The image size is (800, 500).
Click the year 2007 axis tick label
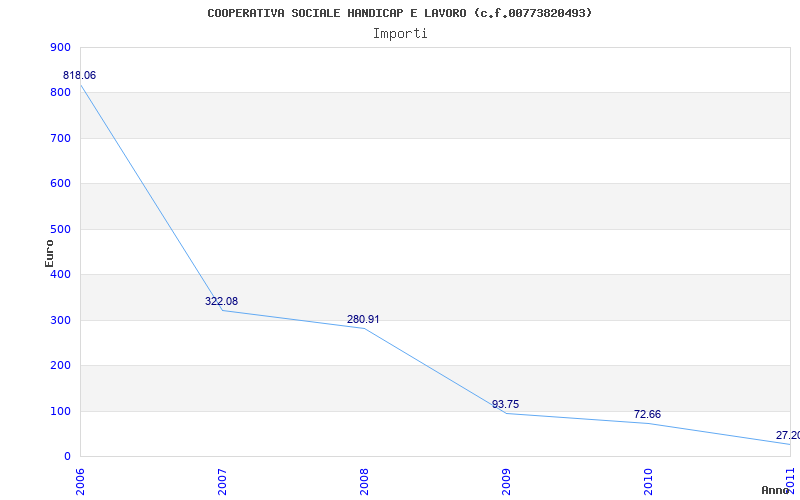tap(222, 481)
